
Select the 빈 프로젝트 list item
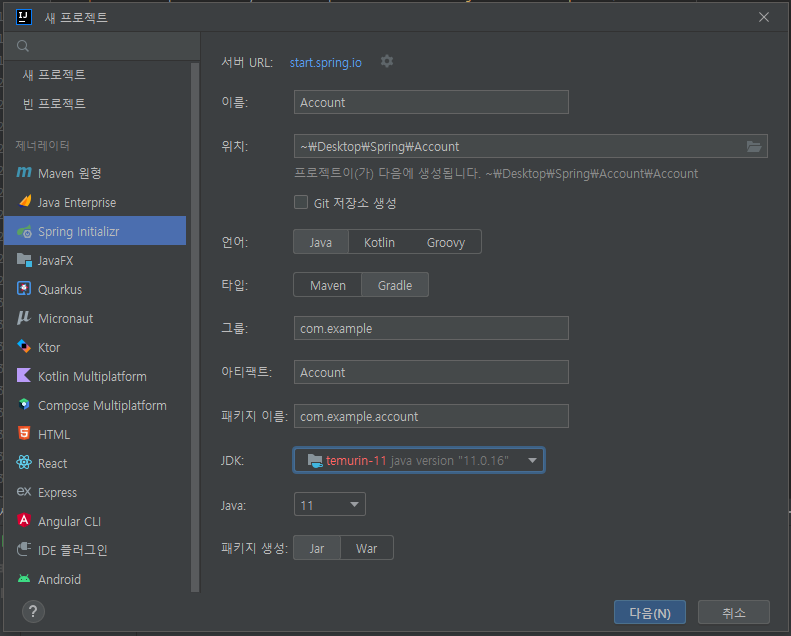[x=54, y=104]
